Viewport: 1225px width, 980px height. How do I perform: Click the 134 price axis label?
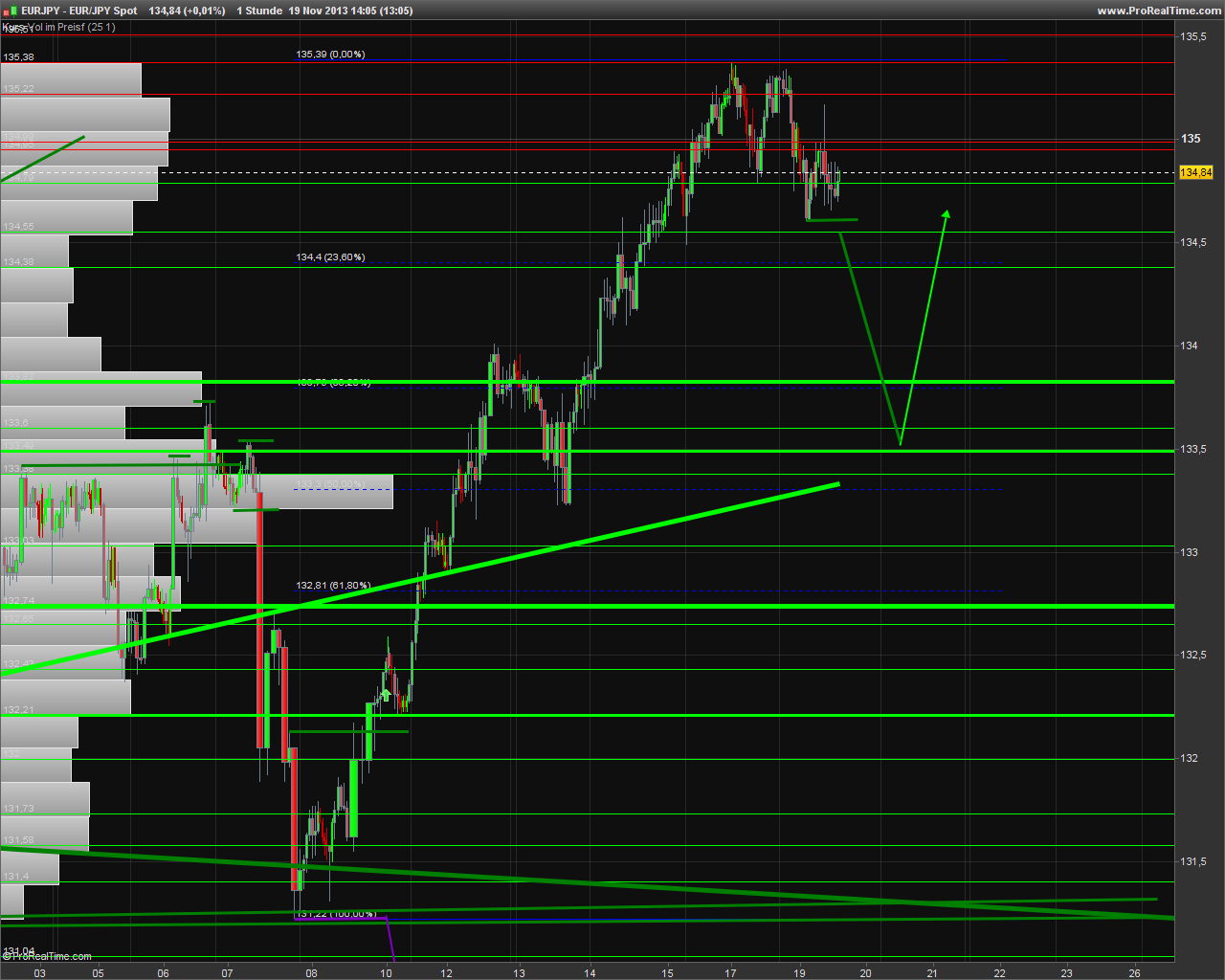(x=1189, y=345)
